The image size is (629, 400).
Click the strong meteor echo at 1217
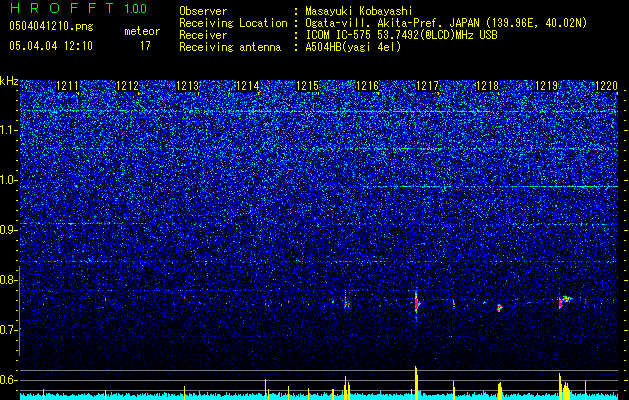[x=416, y=303]
